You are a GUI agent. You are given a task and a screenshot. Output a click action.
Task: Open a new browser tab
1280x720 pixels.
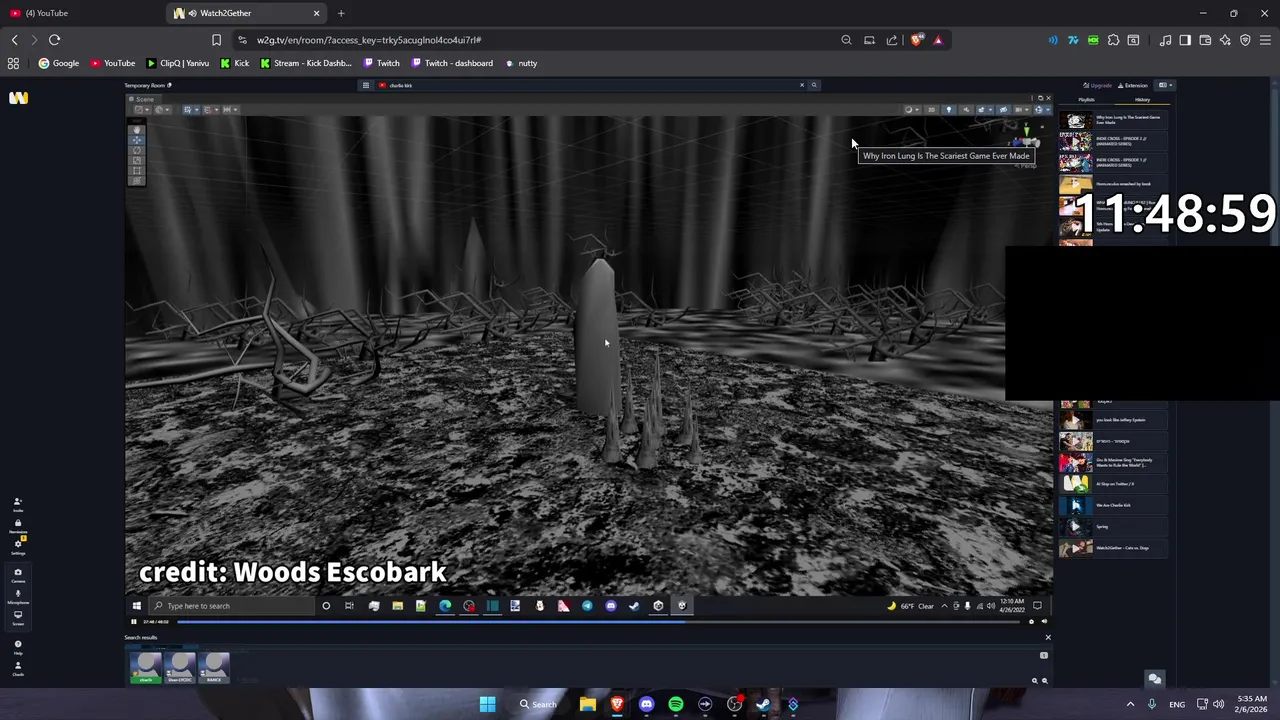341,13
